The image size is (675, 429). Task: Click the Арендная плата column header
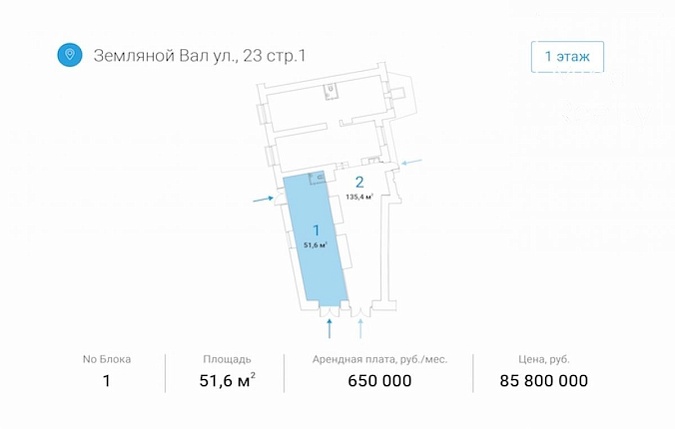coord(380,359)
